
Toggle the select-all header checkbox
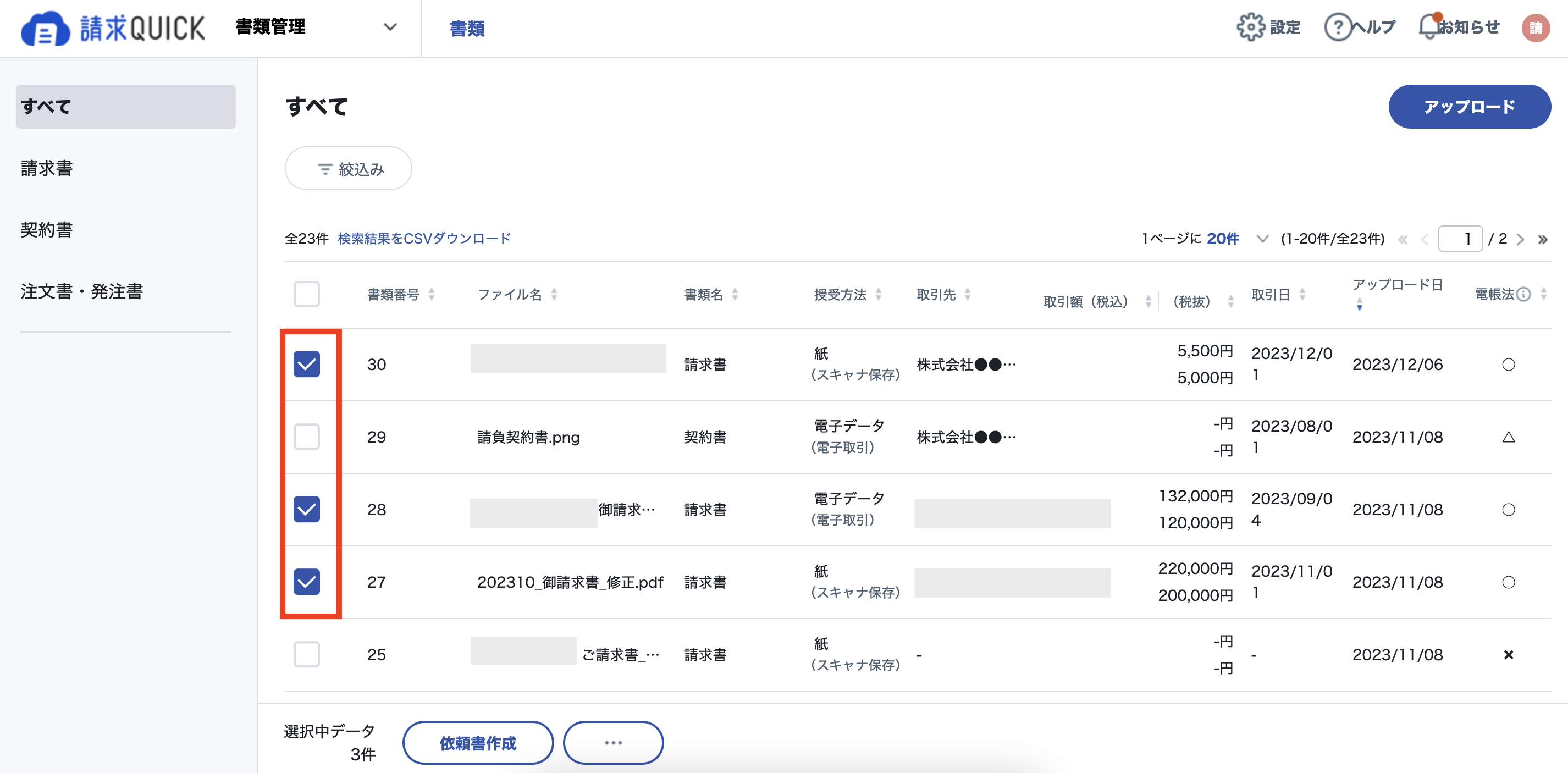click(x=307, y=295)
